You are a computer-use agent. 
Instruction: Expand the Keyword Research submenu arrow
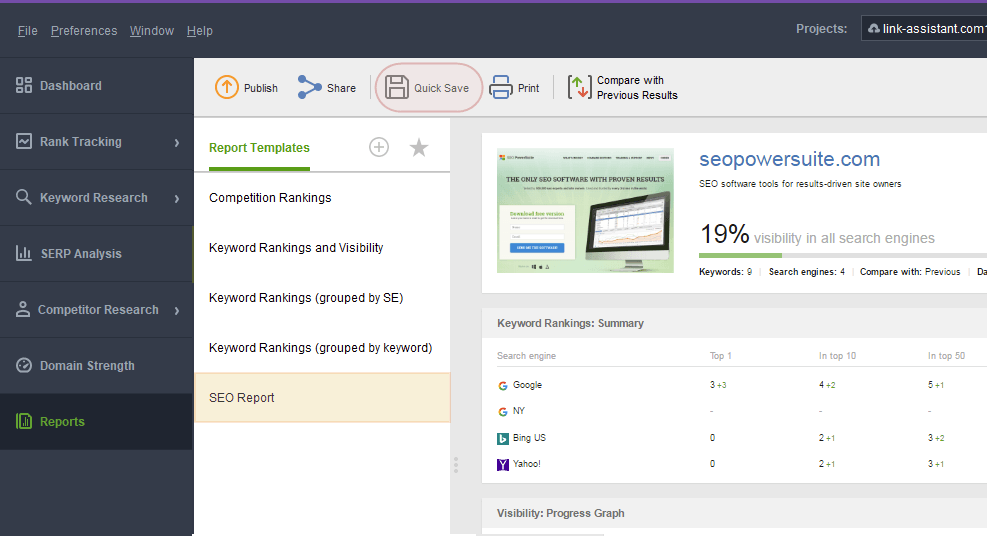coord(177,199)
